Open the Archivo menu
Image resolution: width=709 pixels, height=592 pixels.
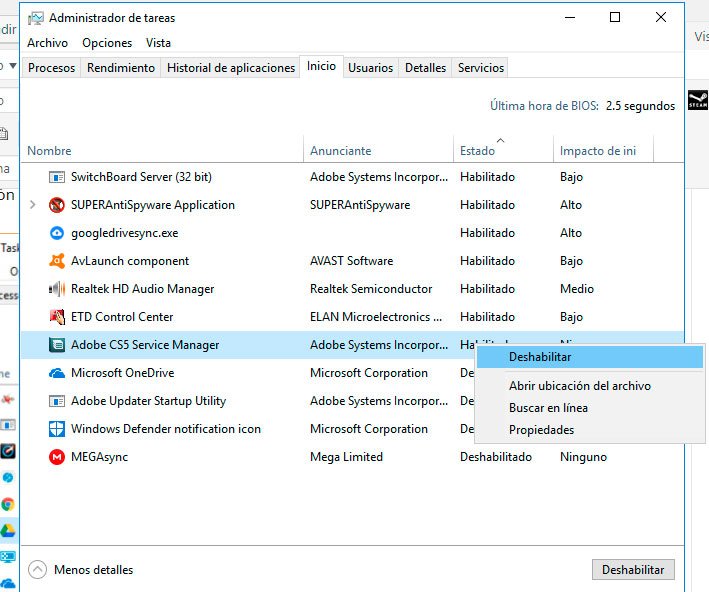(47, 43)
